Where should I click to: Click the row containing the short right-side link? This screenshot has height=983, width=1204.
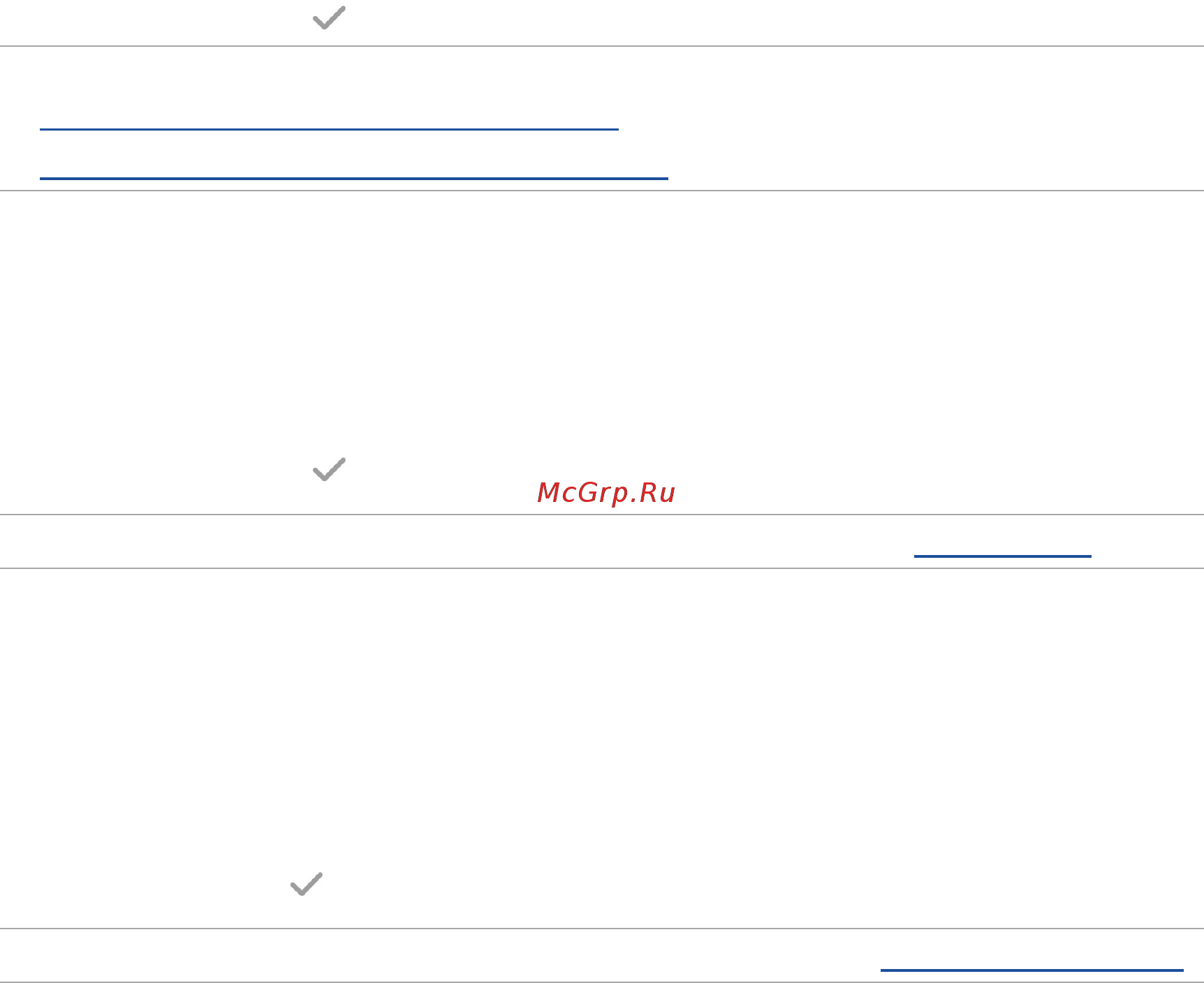point(602,542)
